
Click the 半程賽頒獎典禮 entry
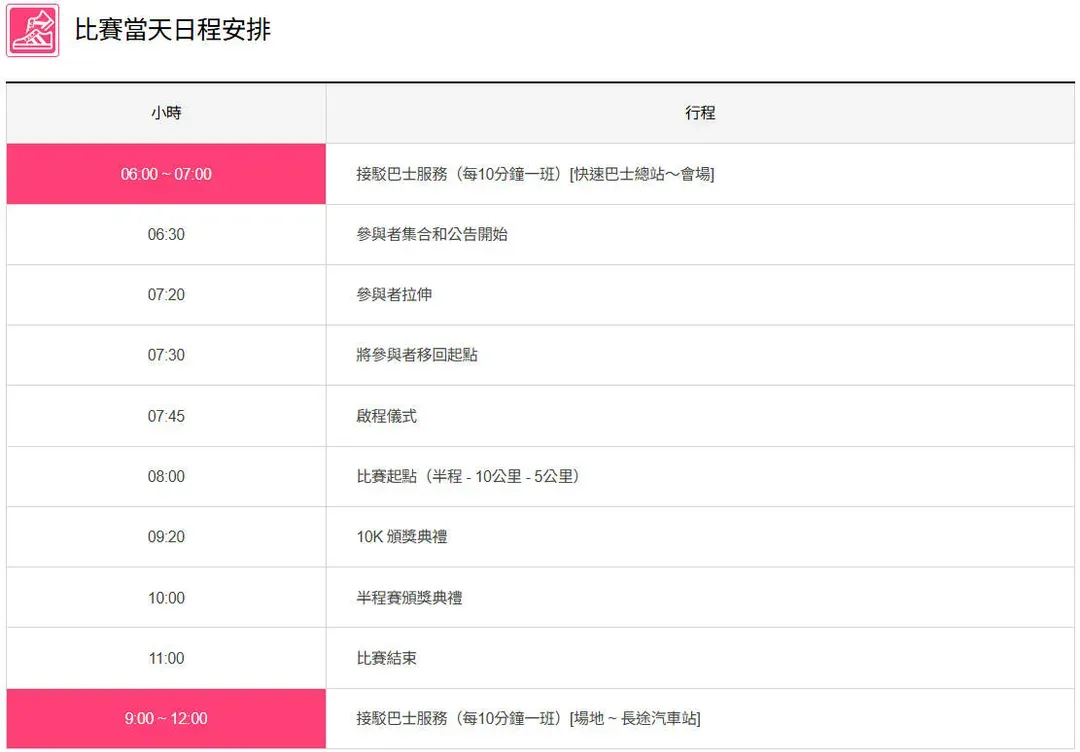point(409,598)
